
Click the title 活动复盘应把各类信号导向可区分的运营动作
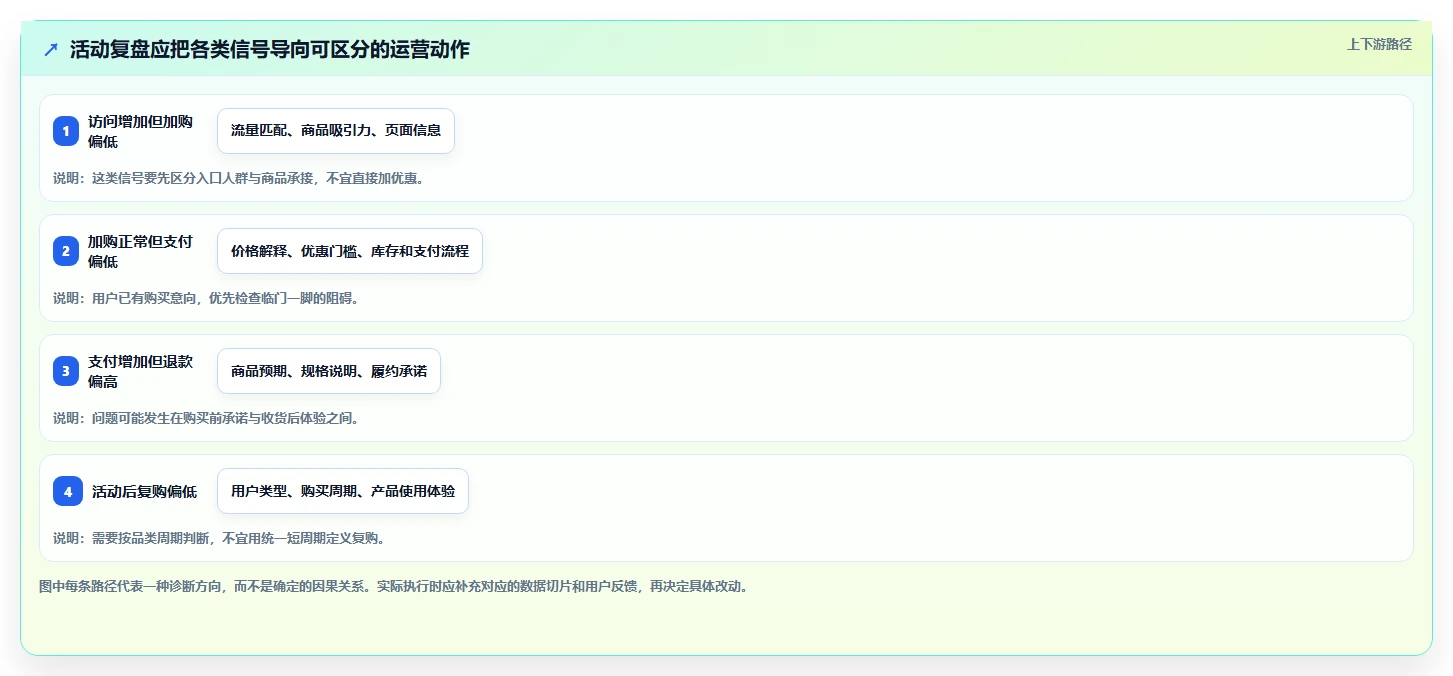(x=269, y=49)
